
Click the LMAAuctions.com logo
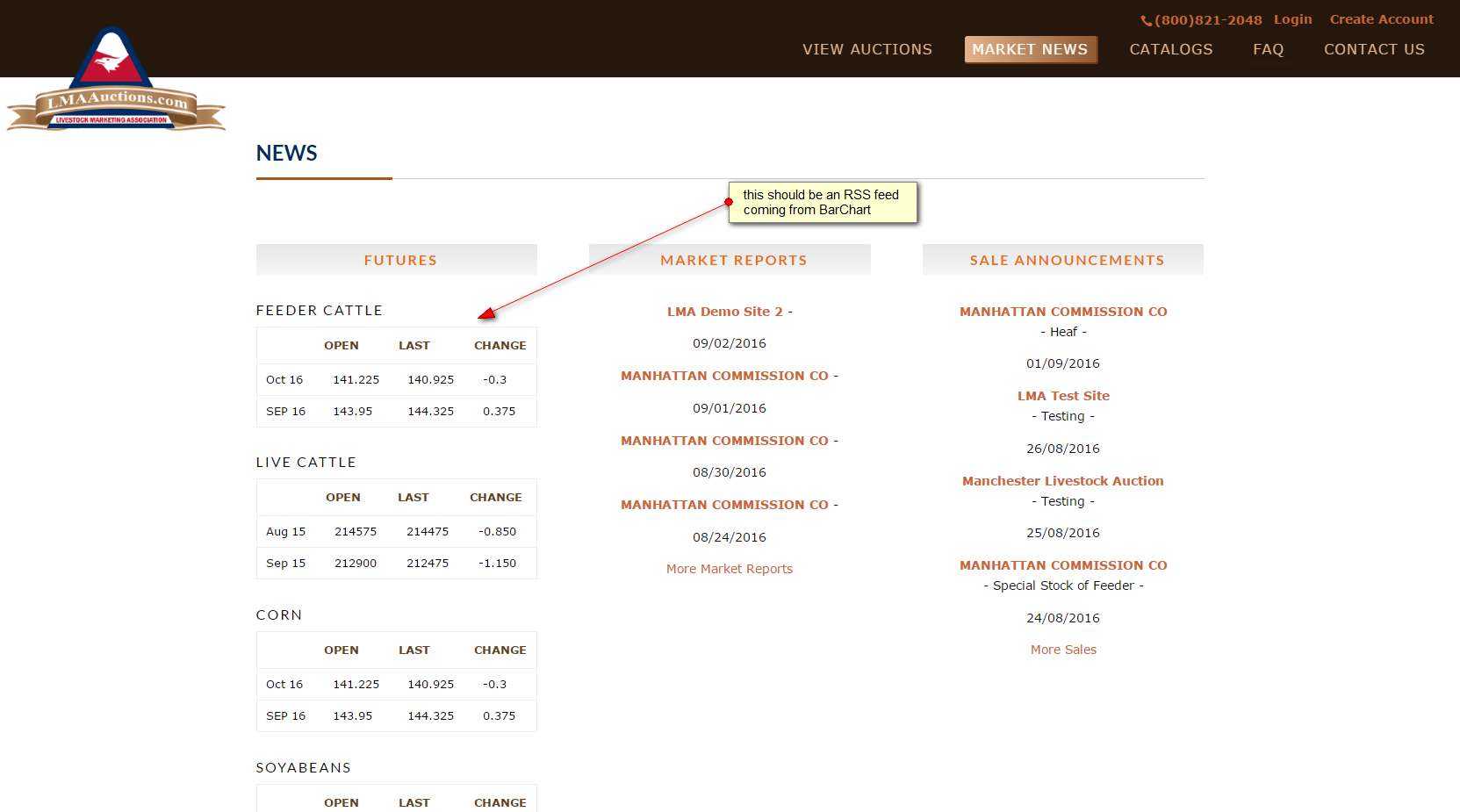point(116,82)
